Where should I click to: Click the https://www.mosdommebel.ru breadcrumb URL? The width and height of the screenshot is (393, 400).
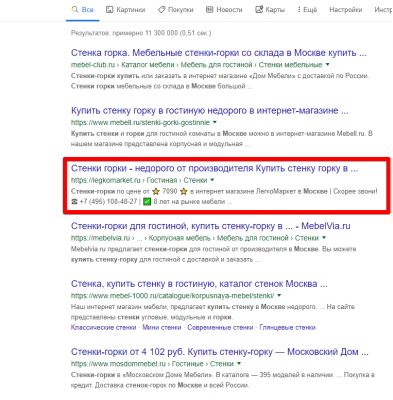[152, 363]
